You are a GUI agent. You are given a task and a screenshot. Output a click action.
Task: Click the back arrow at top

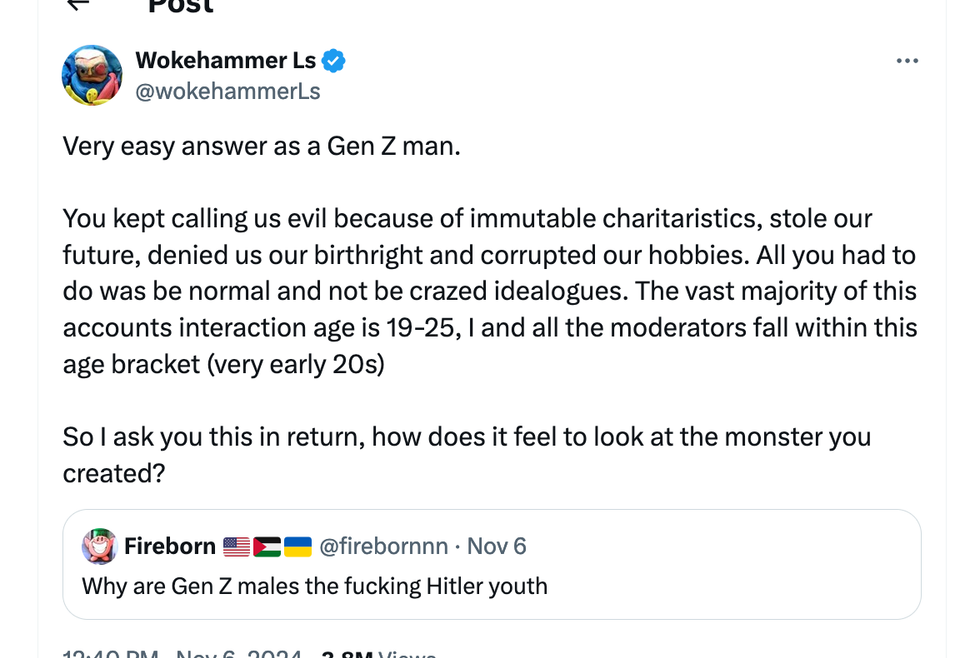pyautogui.click(x=77, y=4)
